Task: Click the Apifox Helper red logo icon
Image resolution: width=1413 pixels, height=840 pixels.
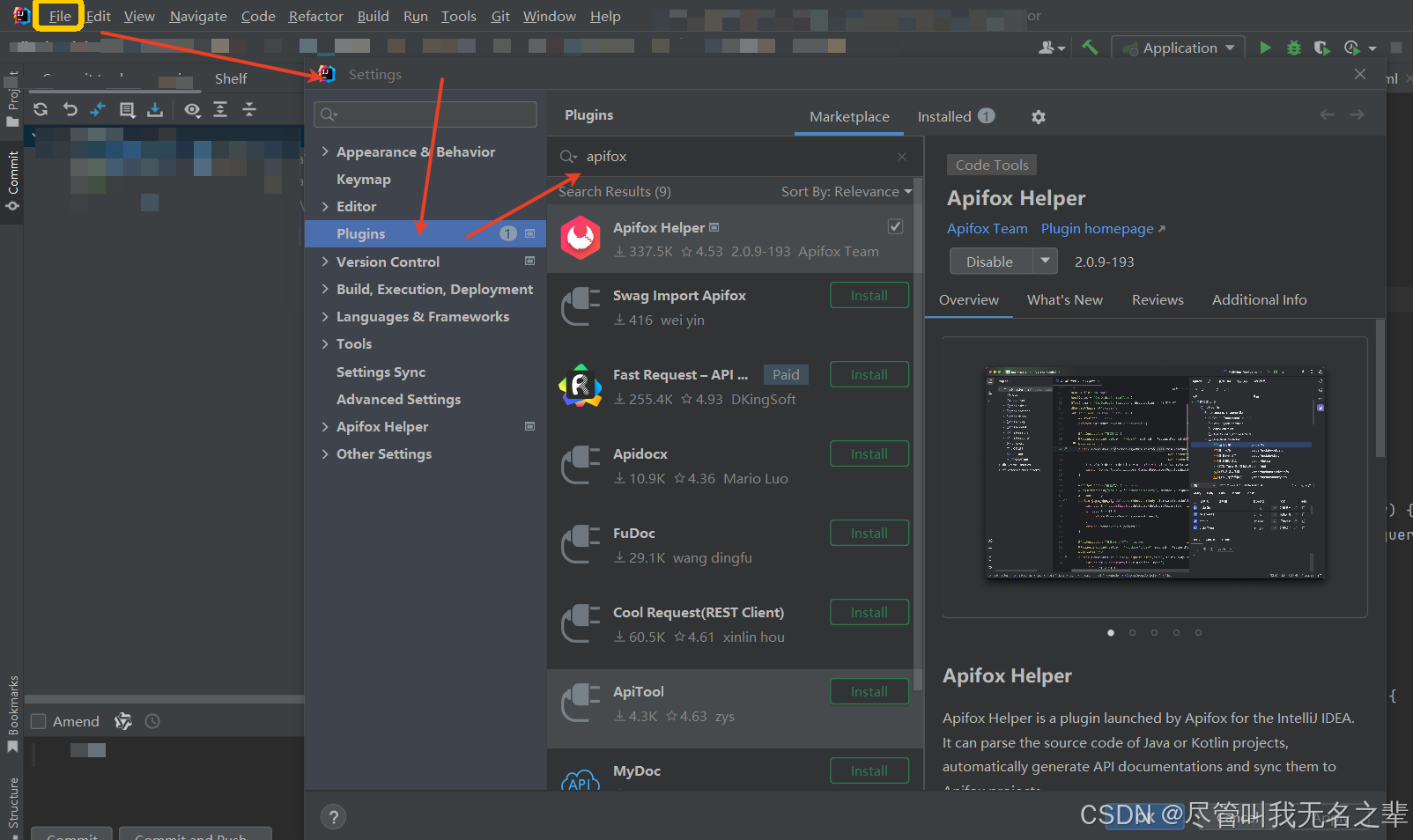Action: click(581, 238)
